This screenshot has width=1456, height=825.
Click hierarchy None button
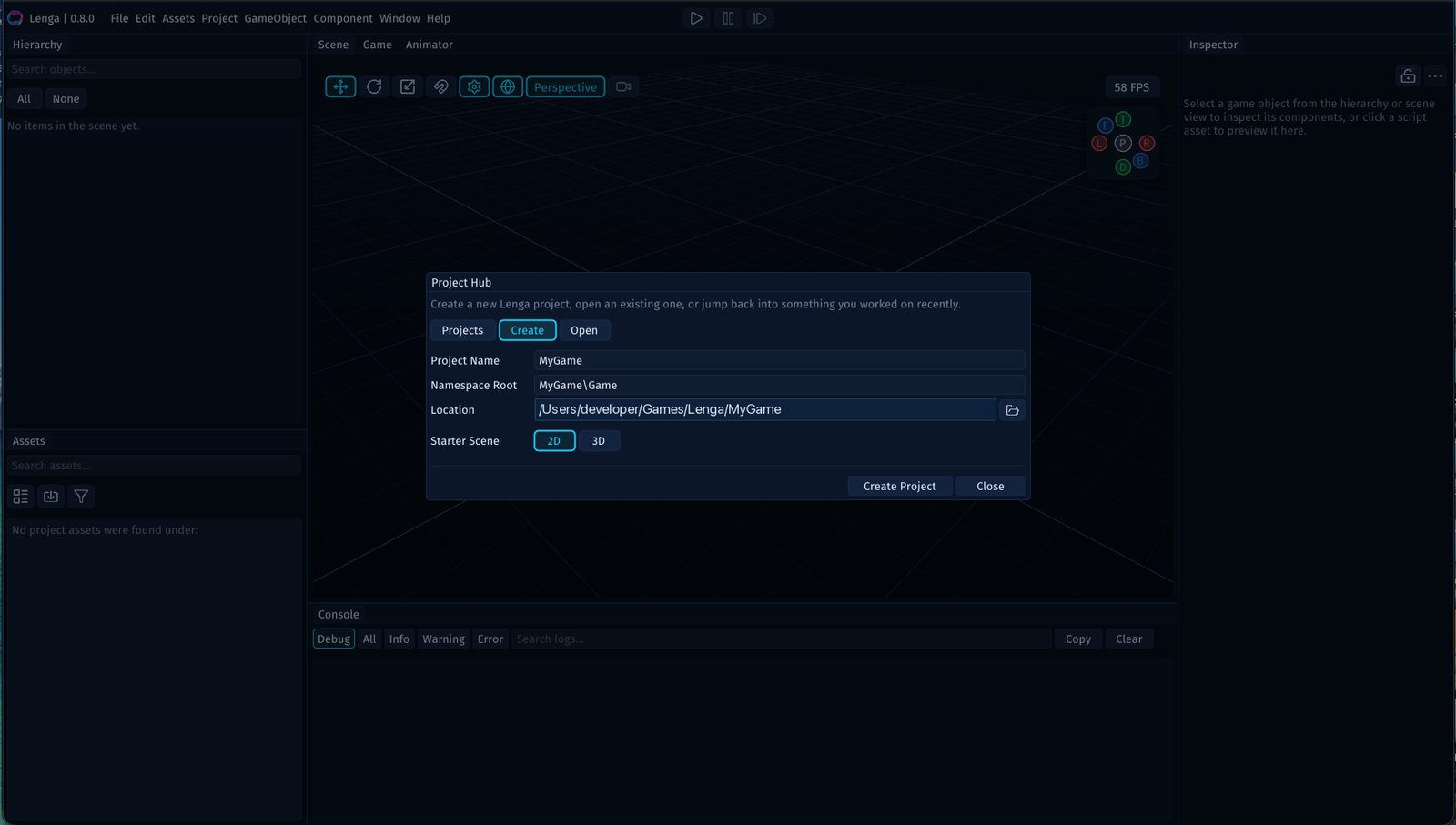click(x=66, y=98)
